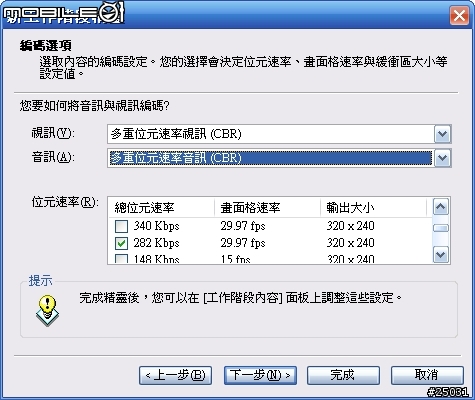Click the lightbulb tip icon
This screenshot has width=475, height=400.
(48, 310)
